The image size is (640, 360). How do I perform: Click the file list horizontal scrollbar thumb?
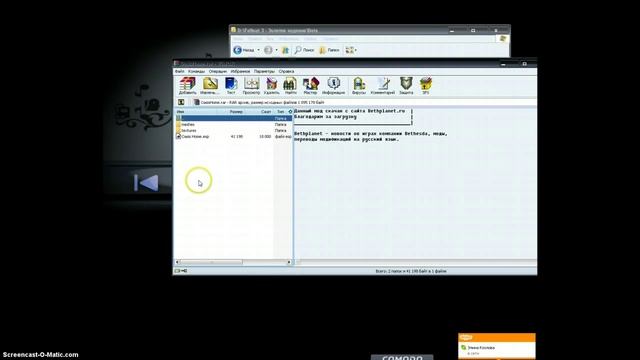coord(211,262)
